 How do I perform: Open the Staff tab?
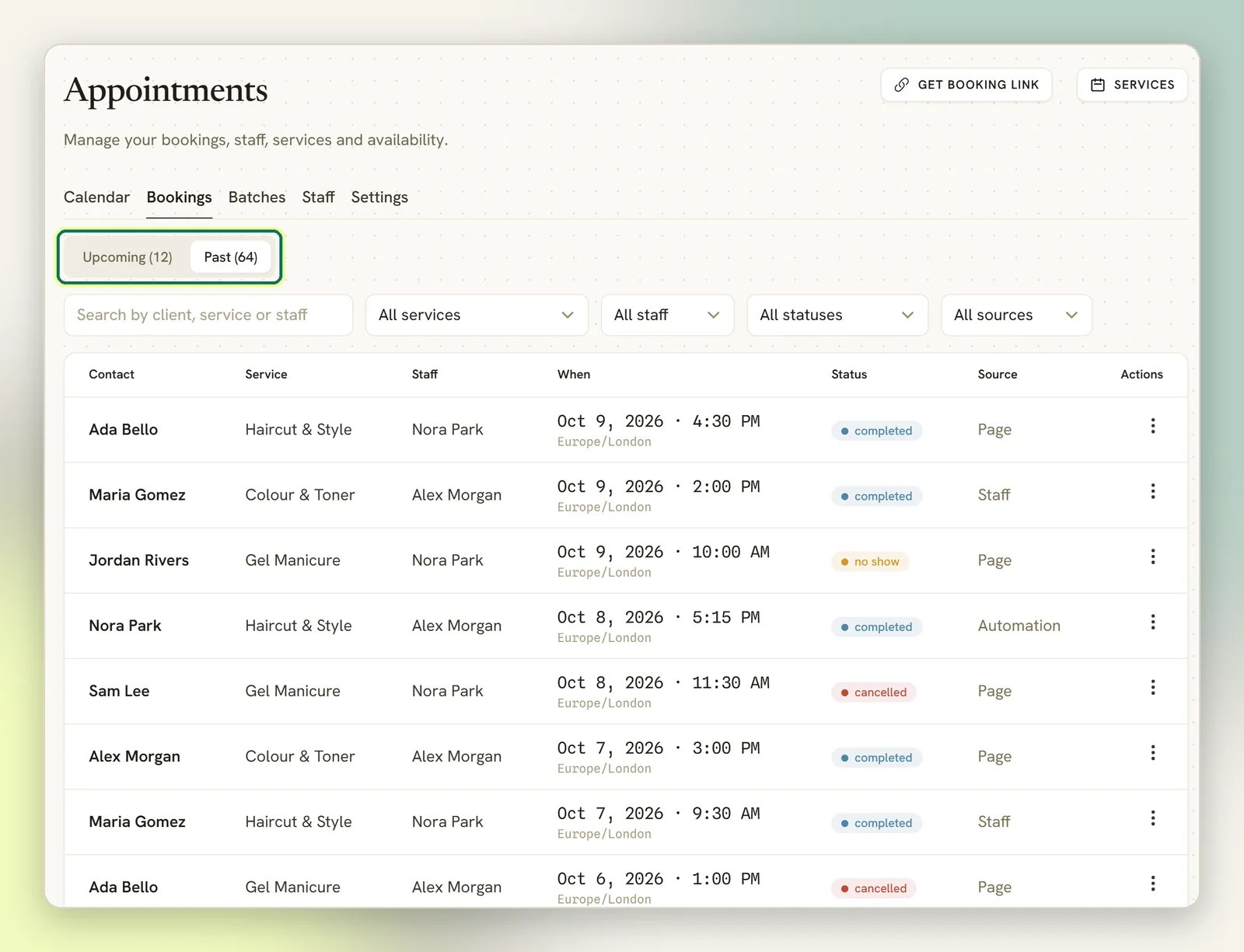(318, 197)
